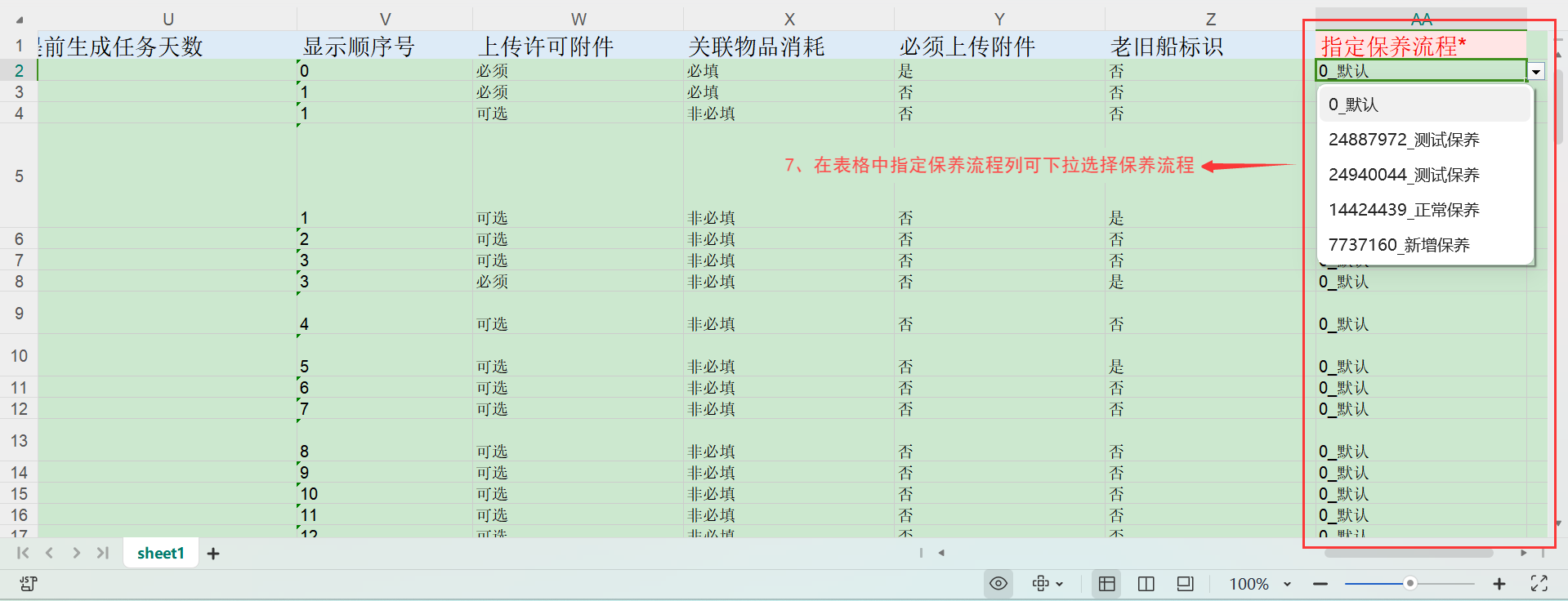
Task: Switch to page layout view icon
Action: [1186, 583]
